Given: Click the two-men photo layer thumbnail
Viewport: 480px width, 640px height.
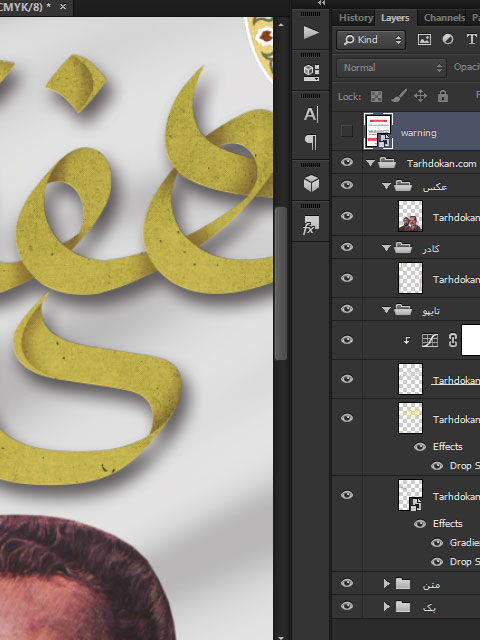Looking at the screenshot, I should [x=410, y=216].
